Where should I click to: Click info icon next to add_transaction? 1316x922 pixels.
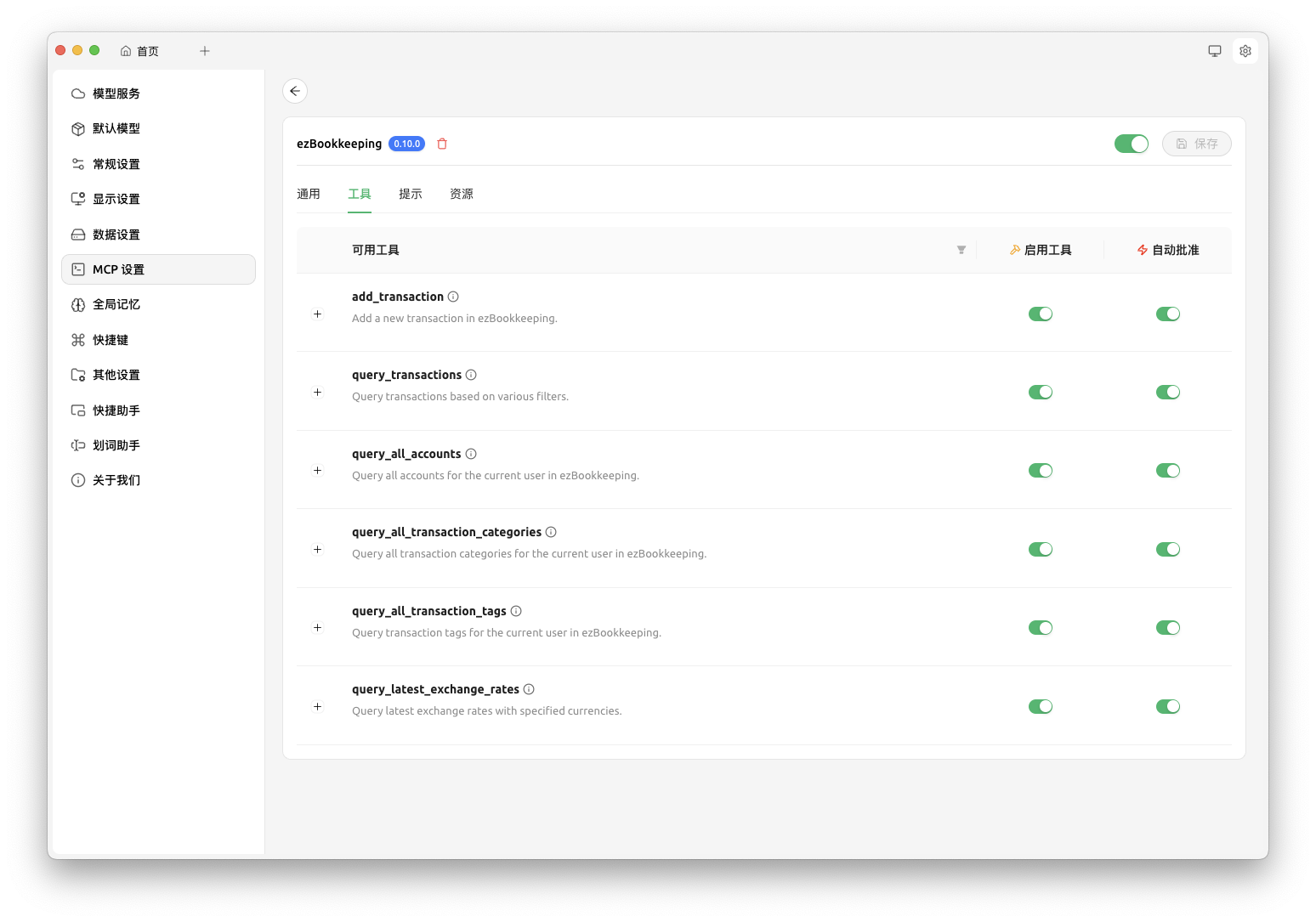(x=453, y=297)
